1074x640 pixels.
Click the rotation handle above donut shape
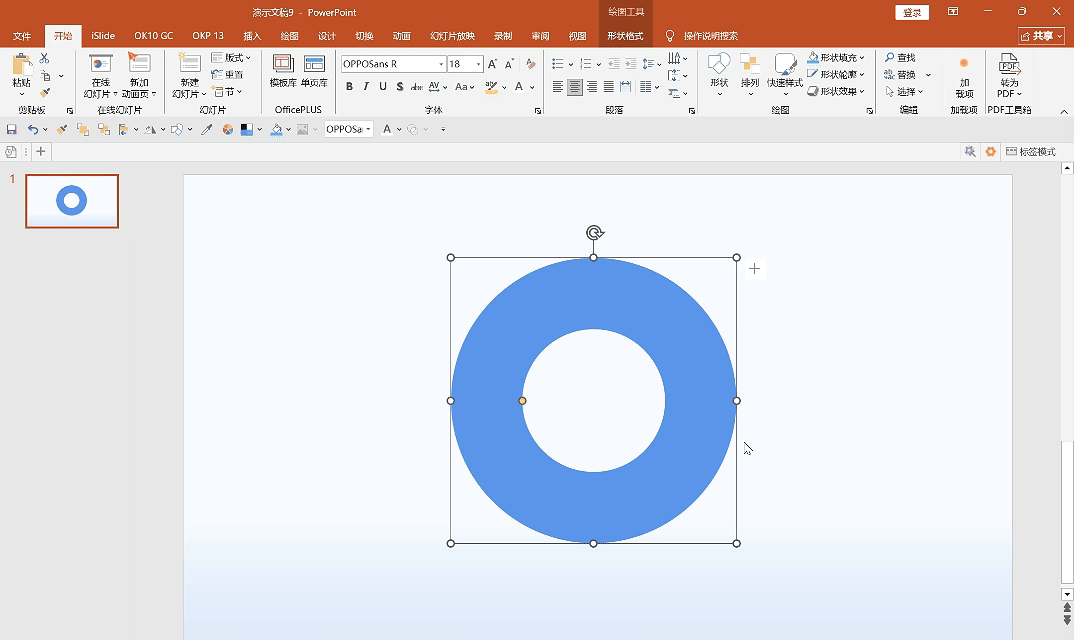(x=594, y=233)
